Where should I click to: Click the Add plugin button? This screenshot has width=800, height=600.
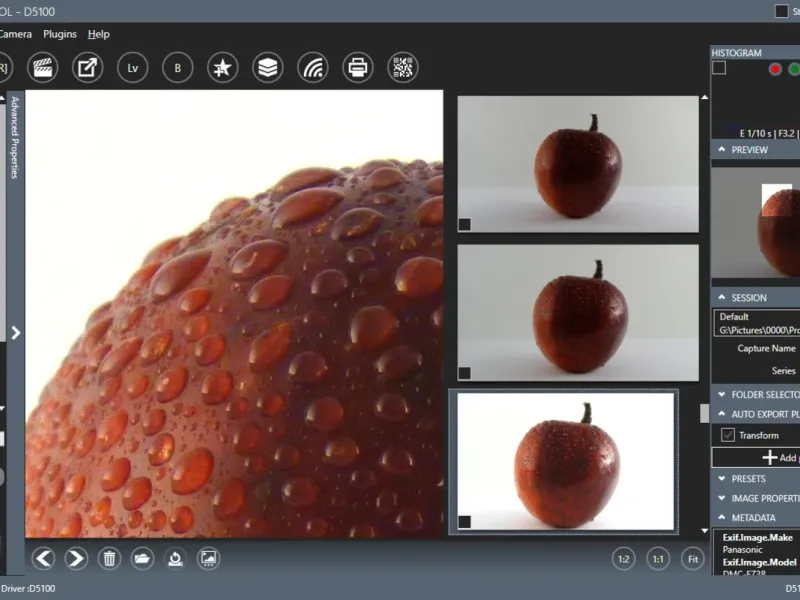pos(756,458)
